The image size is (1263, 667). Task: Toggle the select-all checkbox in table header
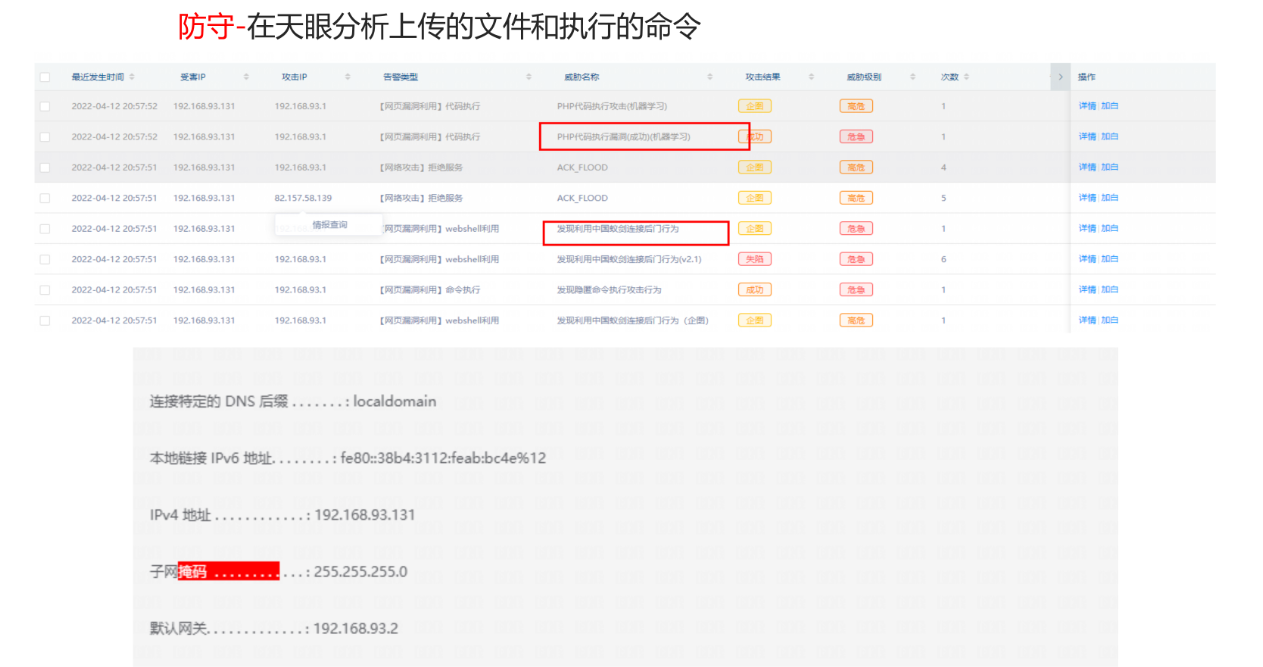click(45, 77)
